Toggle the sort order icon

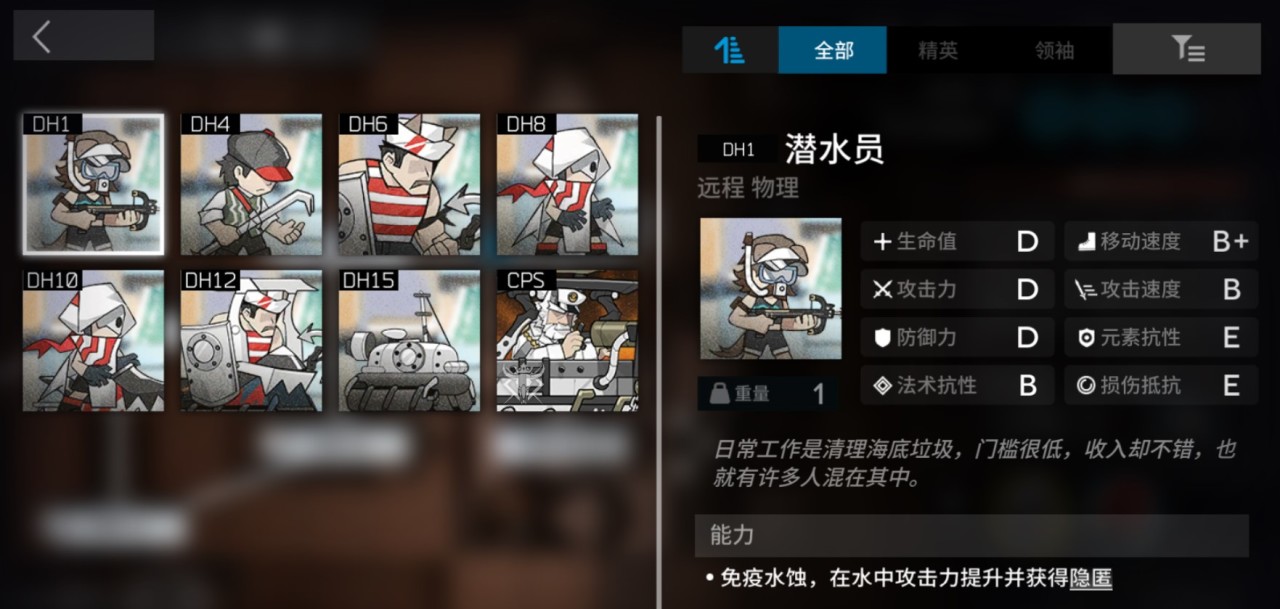(730, 50)
